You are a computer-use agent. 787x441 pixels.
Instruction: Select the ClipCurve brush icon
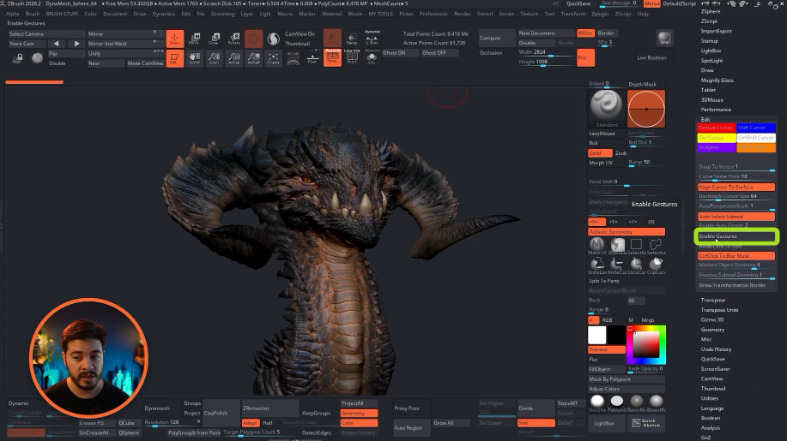655,265
